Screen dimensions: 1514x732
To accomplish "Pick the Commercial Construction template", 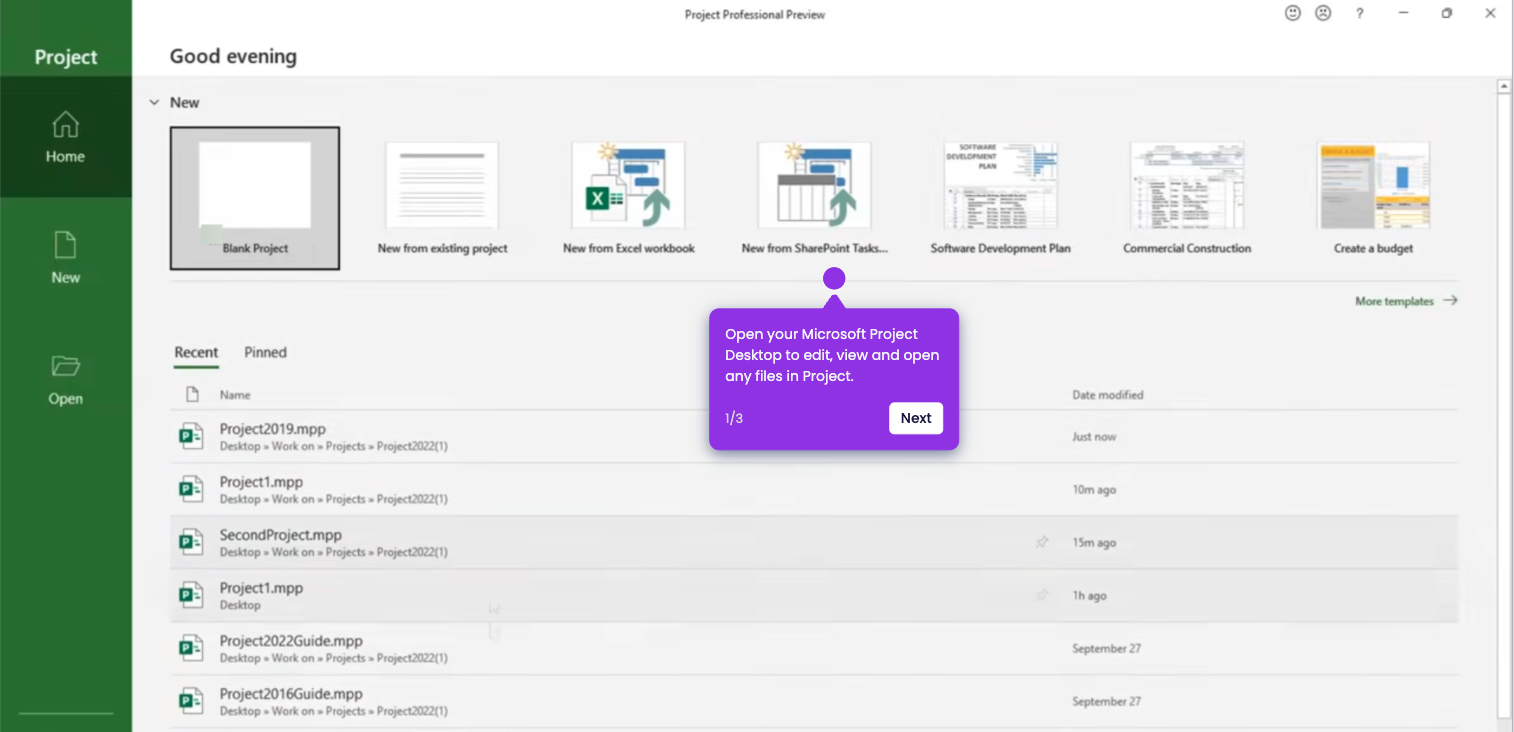I will 1187,198.
